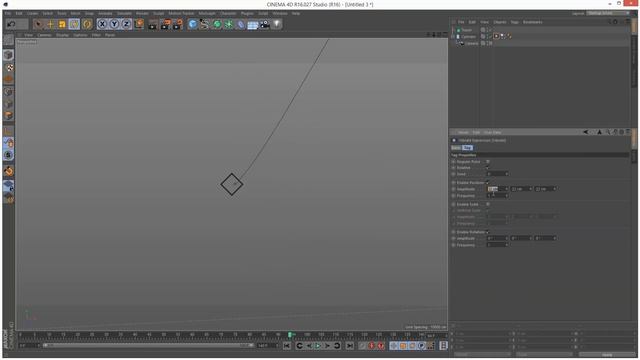Toggle the Enable Rotation checkbox

[488, 232]
